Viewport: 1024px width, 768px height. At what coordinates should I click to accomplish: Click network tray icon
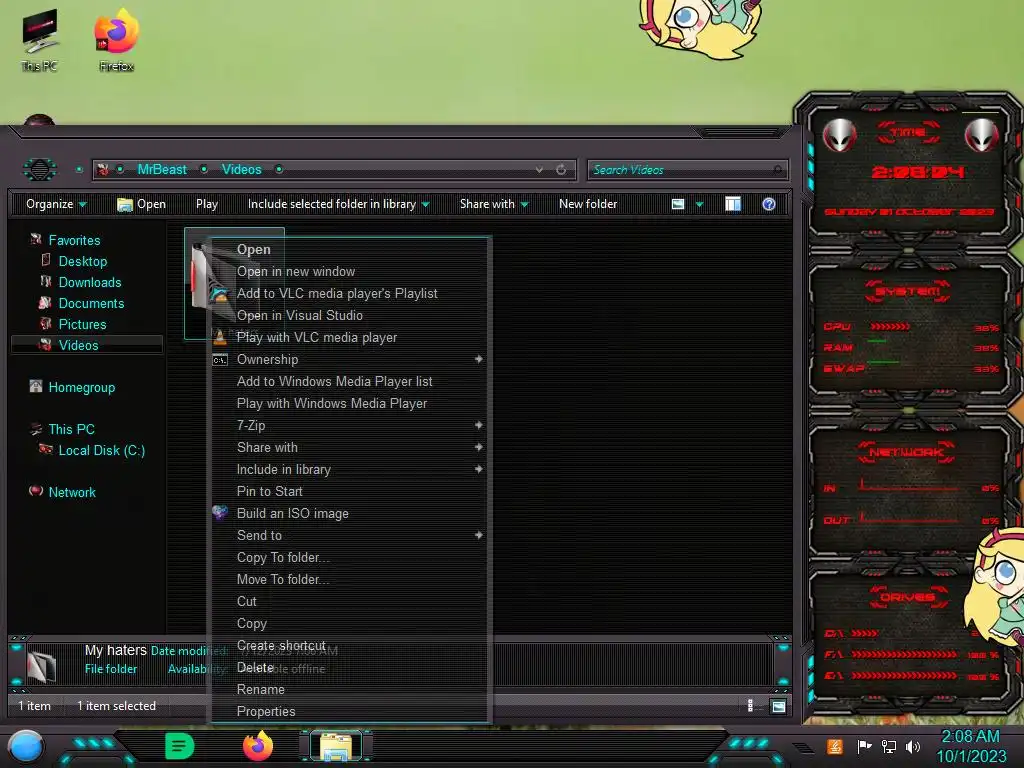tap(889, 746)
